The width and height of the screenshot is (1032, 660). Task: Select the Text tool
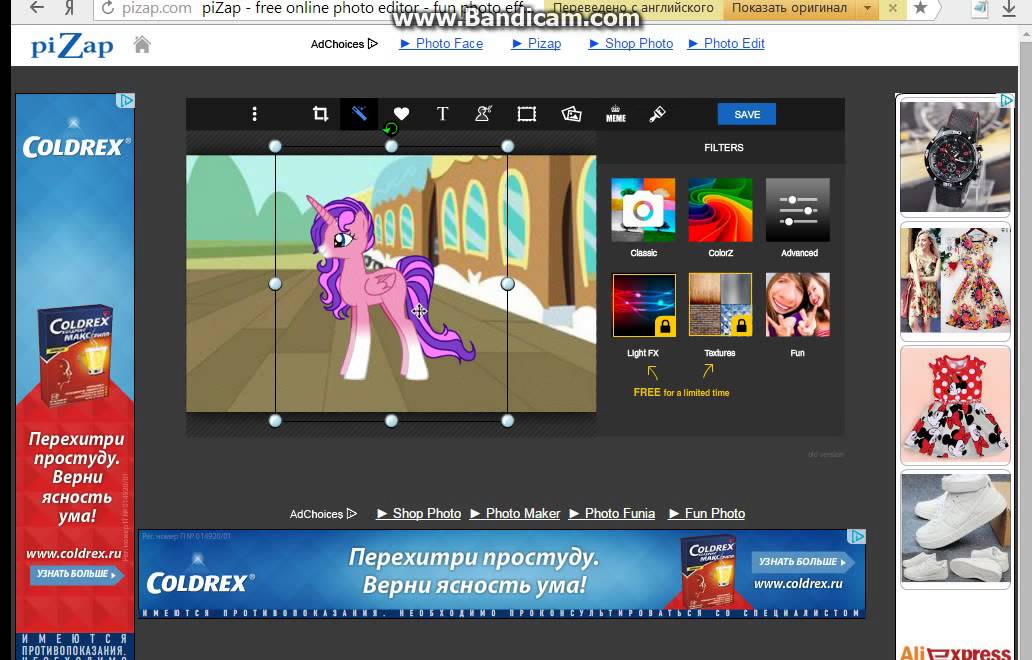click(442, 114)
